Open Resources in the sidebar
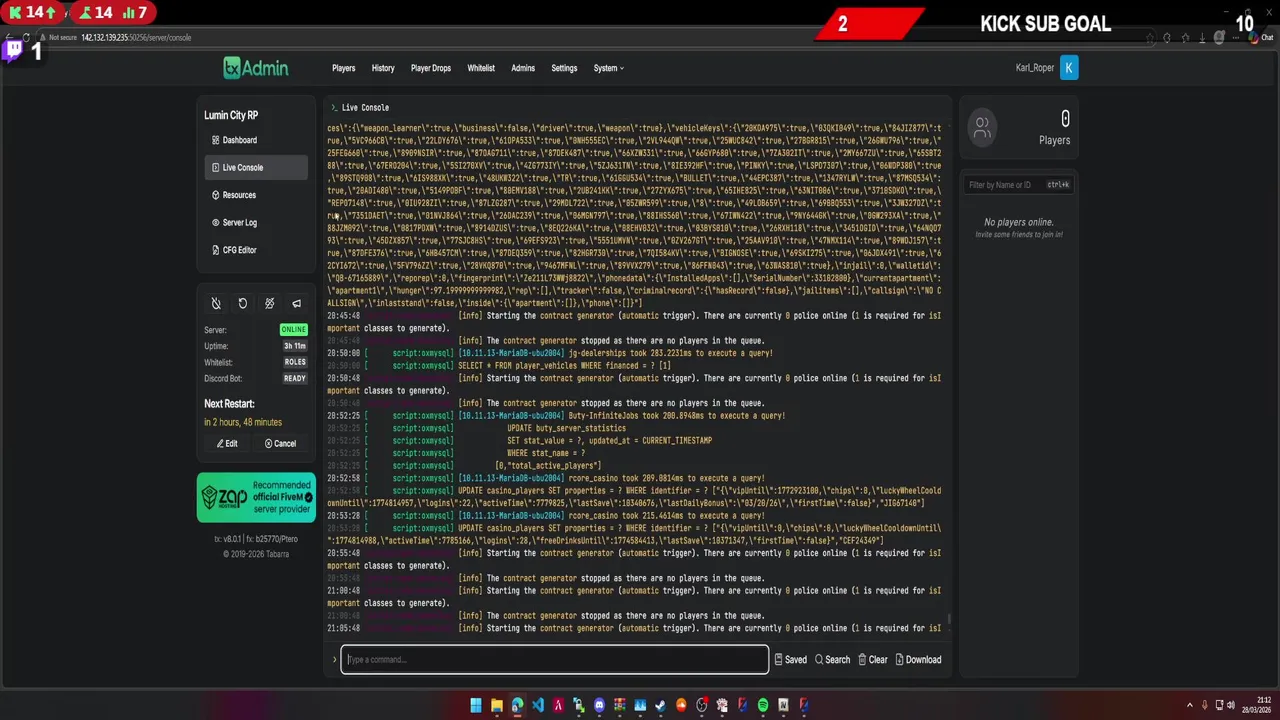Image resolution: width=1280 pixels, height=720 pixels. coord(257,195)
